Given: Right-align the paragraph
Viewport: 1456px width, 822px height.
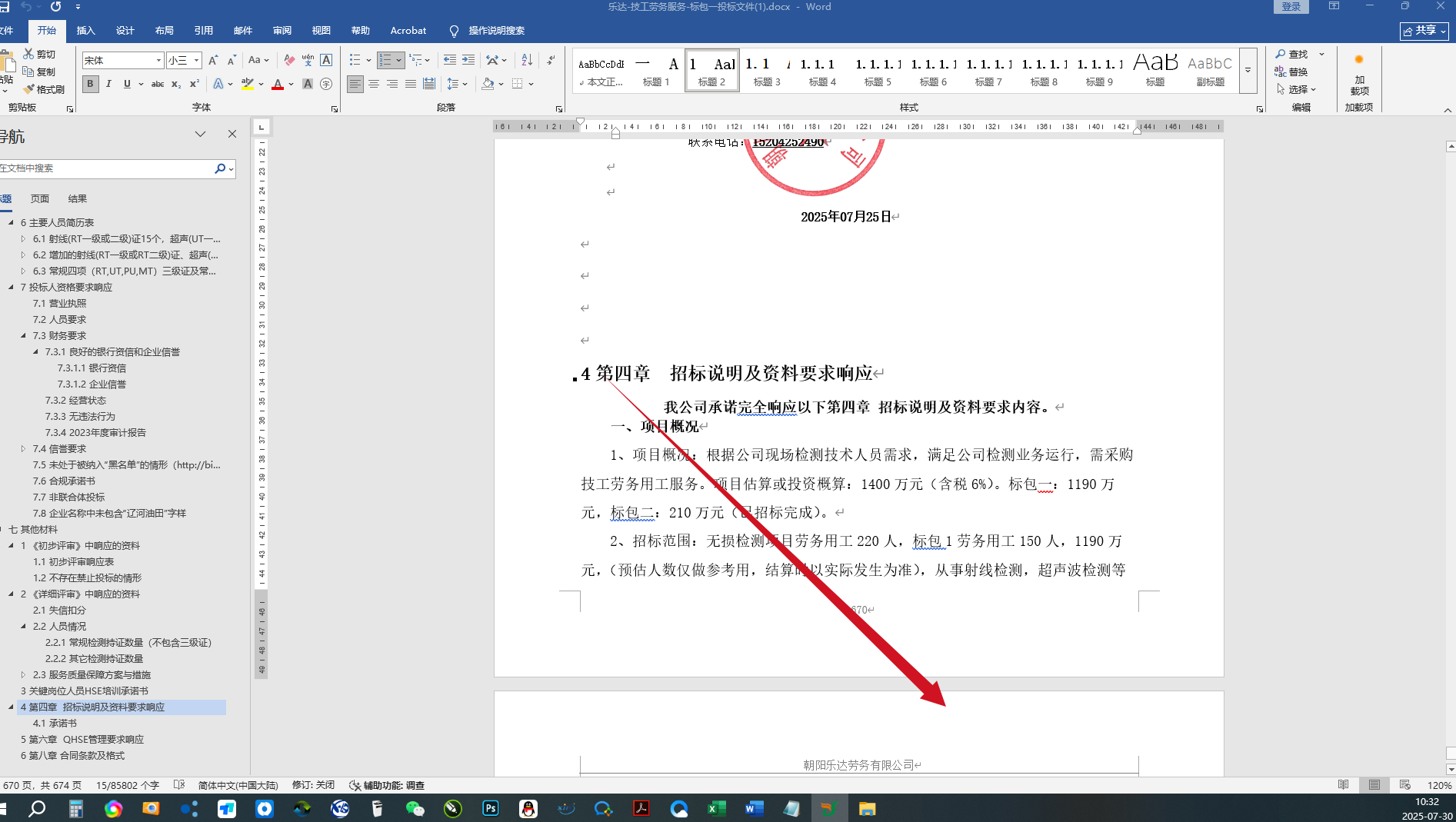Looking at the screenshot, I should click(x=392, y=84).
